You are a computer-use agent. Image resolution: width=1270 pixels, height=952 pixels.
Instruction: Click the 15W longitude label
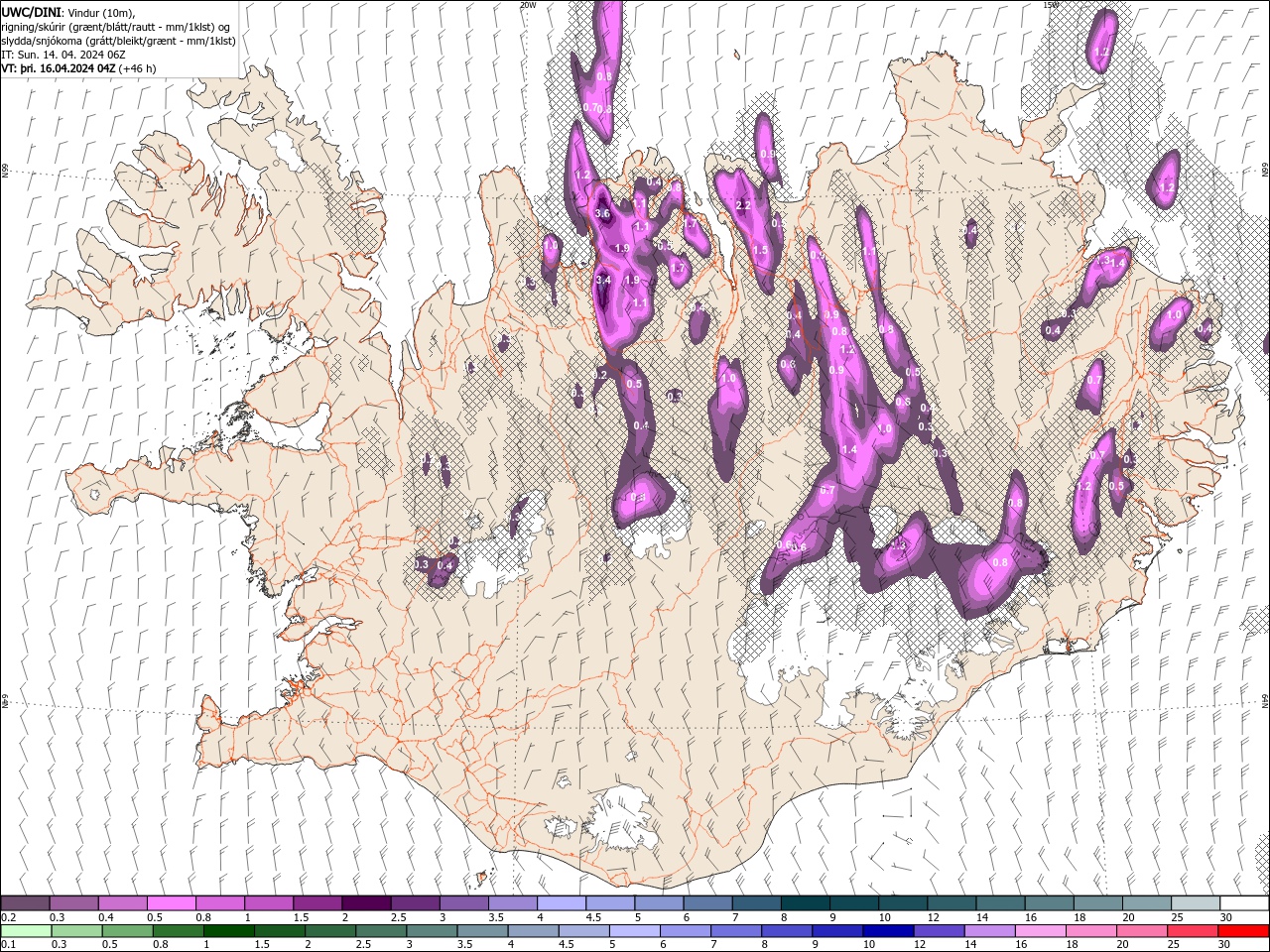pyautogui.click(x=1051, y=5)
